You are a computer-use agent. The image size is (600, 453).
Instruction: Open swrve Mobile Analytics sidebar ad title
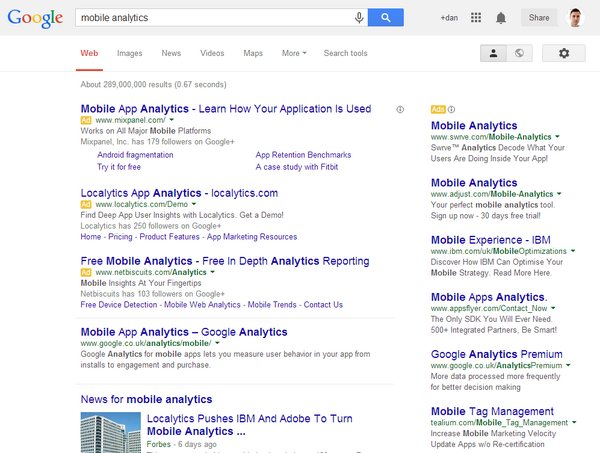[x=474, y=125]
